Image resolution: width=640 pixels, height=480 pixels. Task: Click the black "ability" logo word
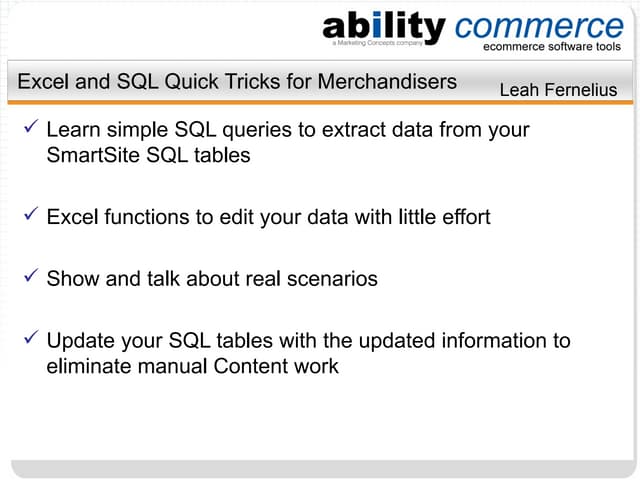pyautogui.click(x=385, y=25)
